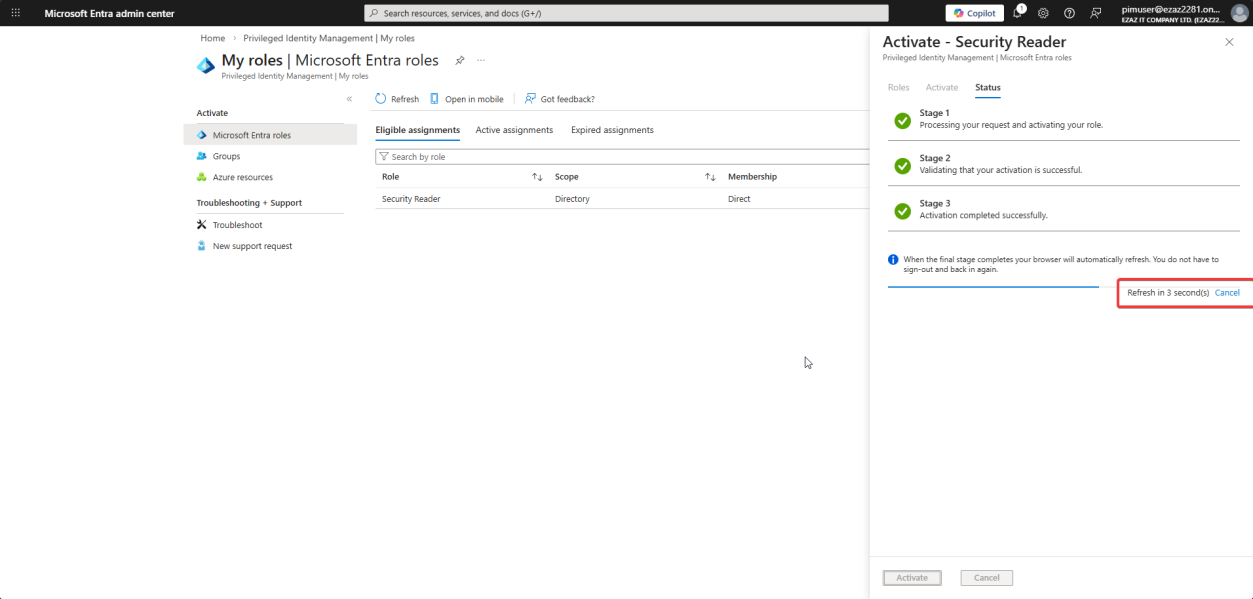Open the feedback icon in top bar
This screenshot has width=1253, height=599.
tap(1096, 13)
